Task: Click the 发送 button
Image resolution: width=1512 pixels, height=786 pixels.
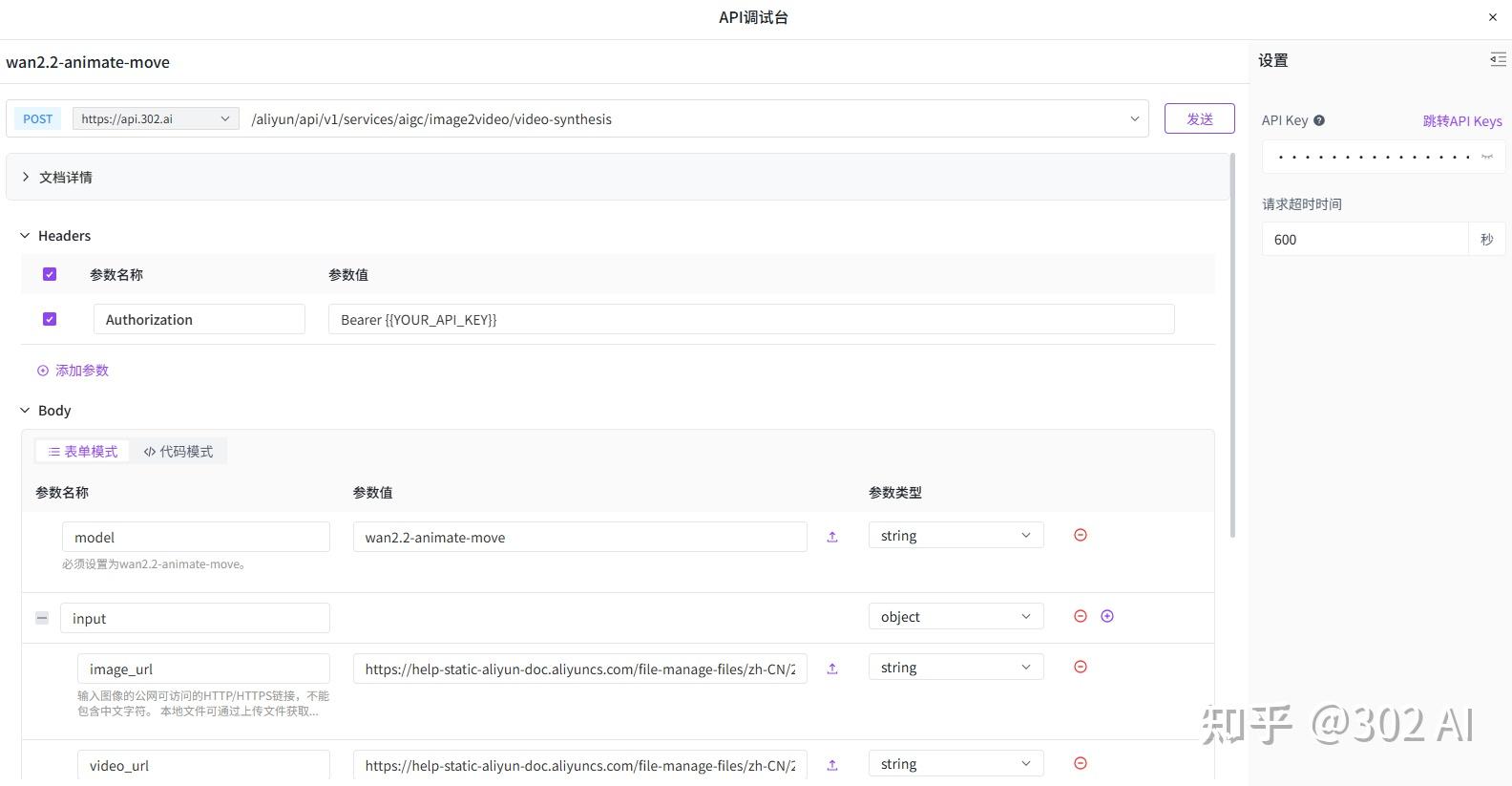Action: [1199, 119]
